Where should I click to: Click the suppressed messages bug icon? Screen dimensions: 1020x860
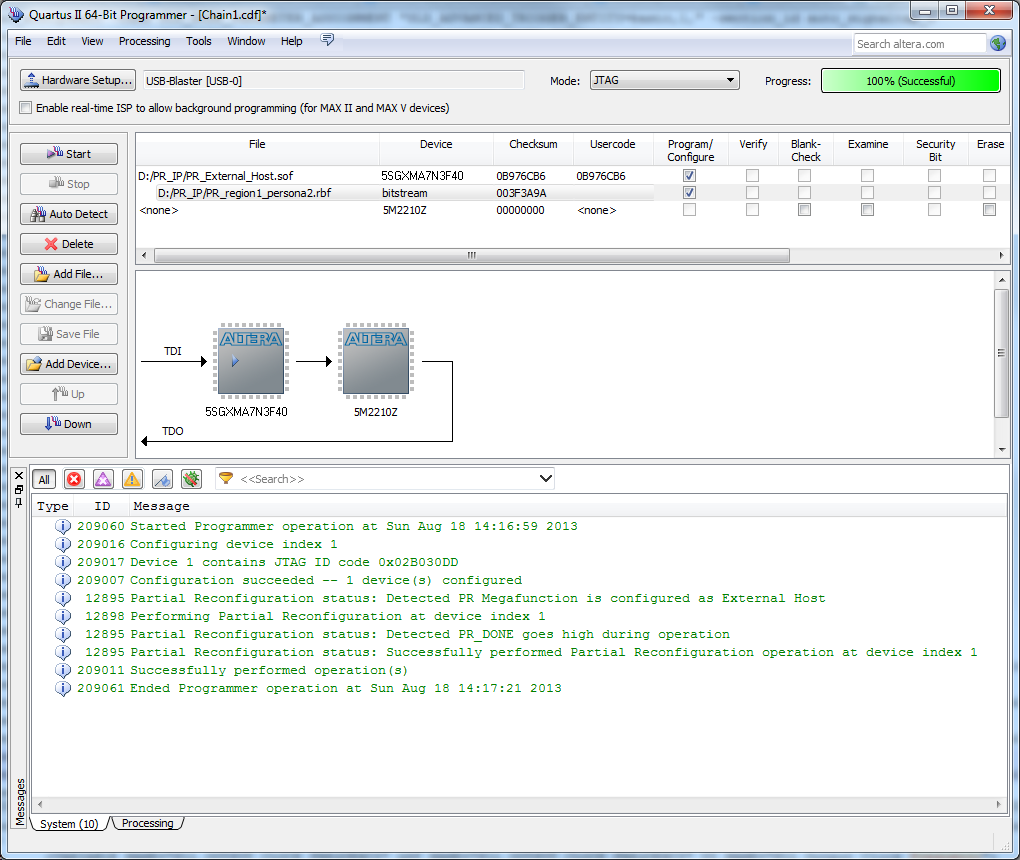191,479
